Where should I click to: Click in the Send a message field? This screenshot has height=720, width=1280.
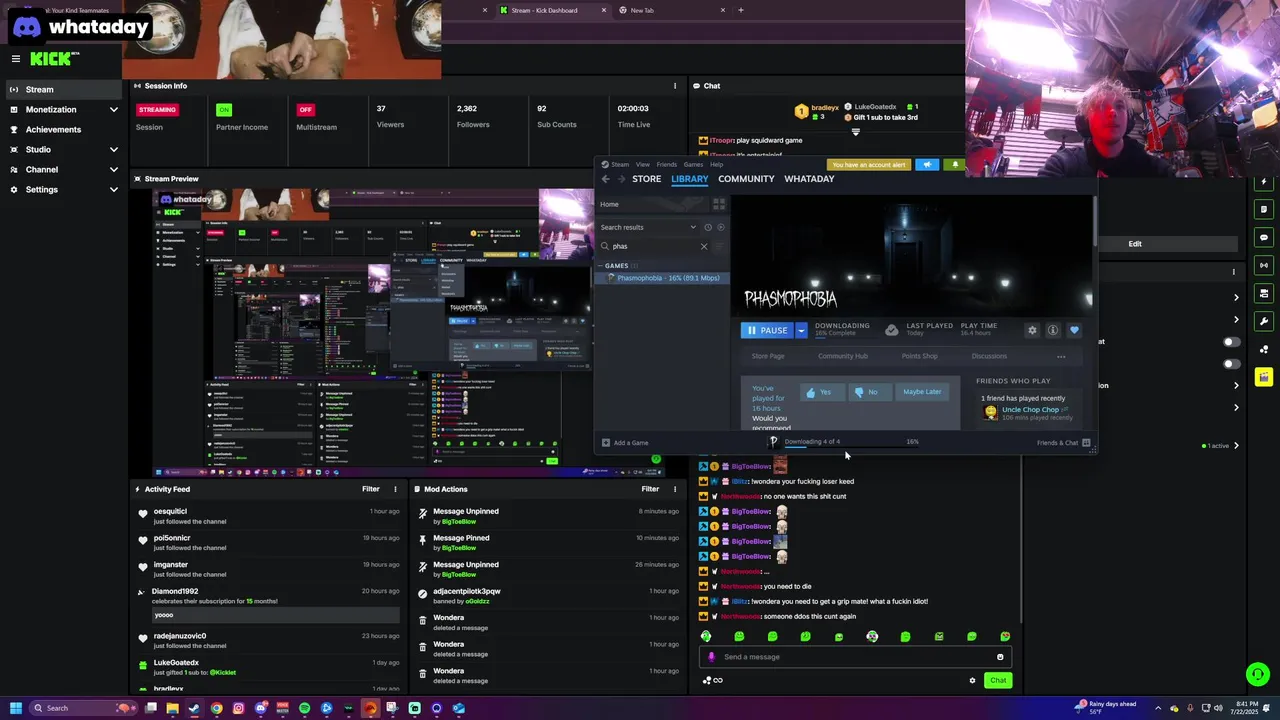coord(855,657)
